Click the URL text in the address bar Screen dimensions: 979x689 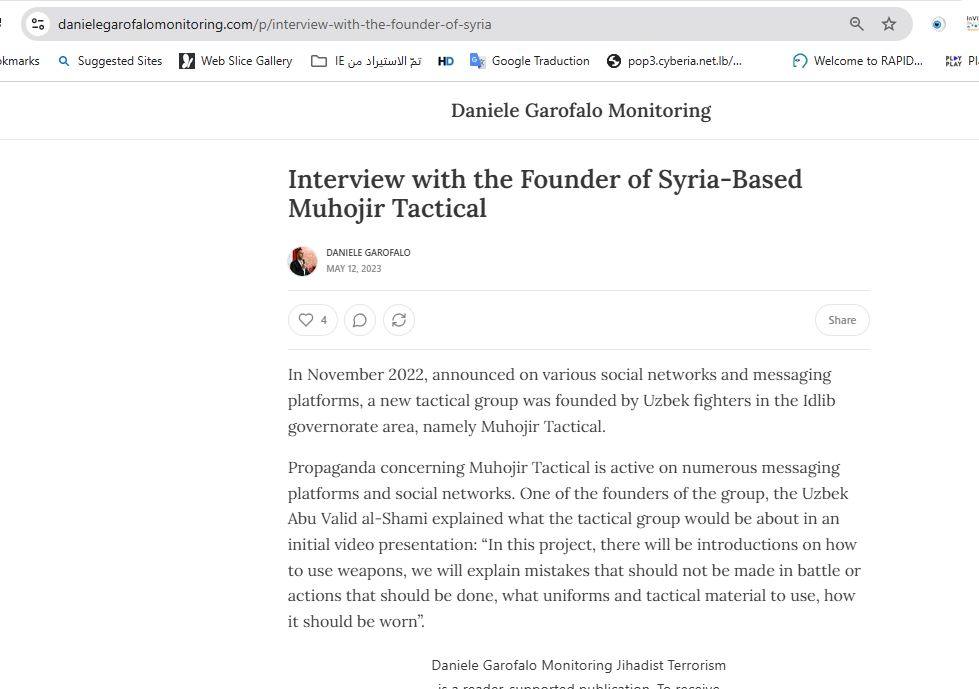pyautogui.click(x=275, y=24)
